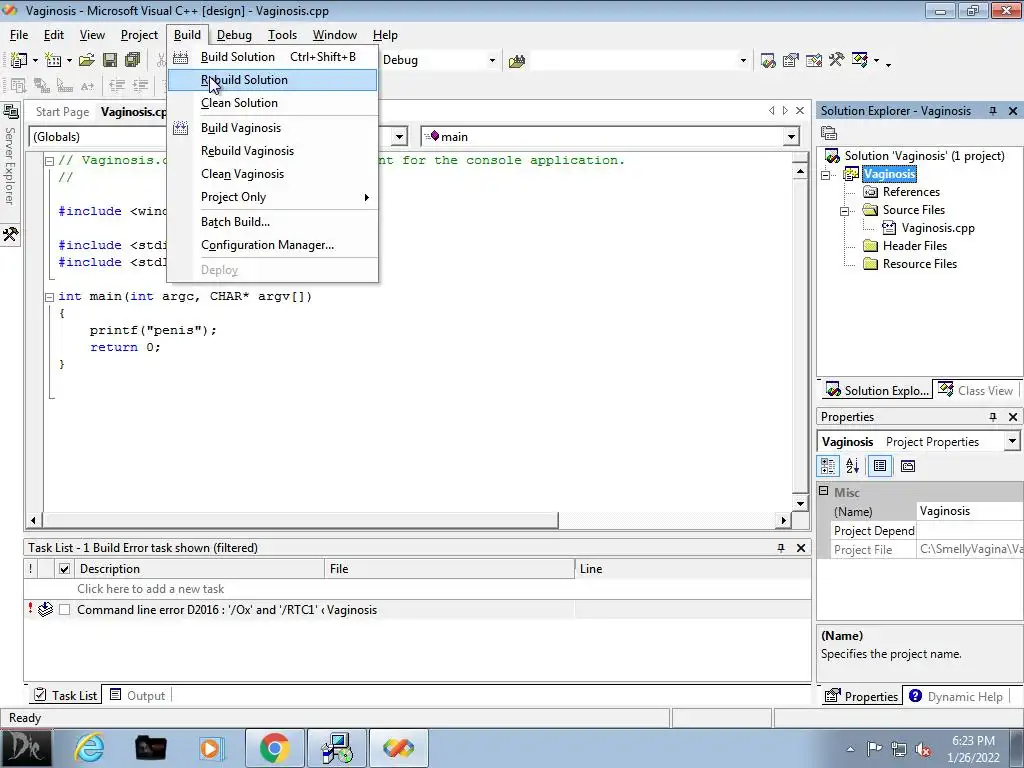Click the Internet Explorer taskbar icon
Image resolution: width=1024 pixels, height=768 pixels.
click(89, 748)
